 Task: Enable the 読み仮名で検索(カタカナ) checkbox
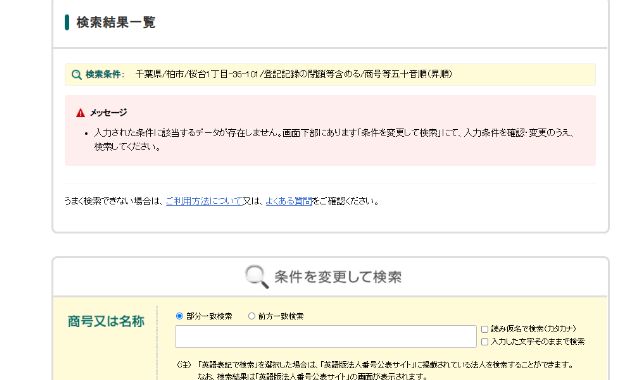tap(484, 329)
